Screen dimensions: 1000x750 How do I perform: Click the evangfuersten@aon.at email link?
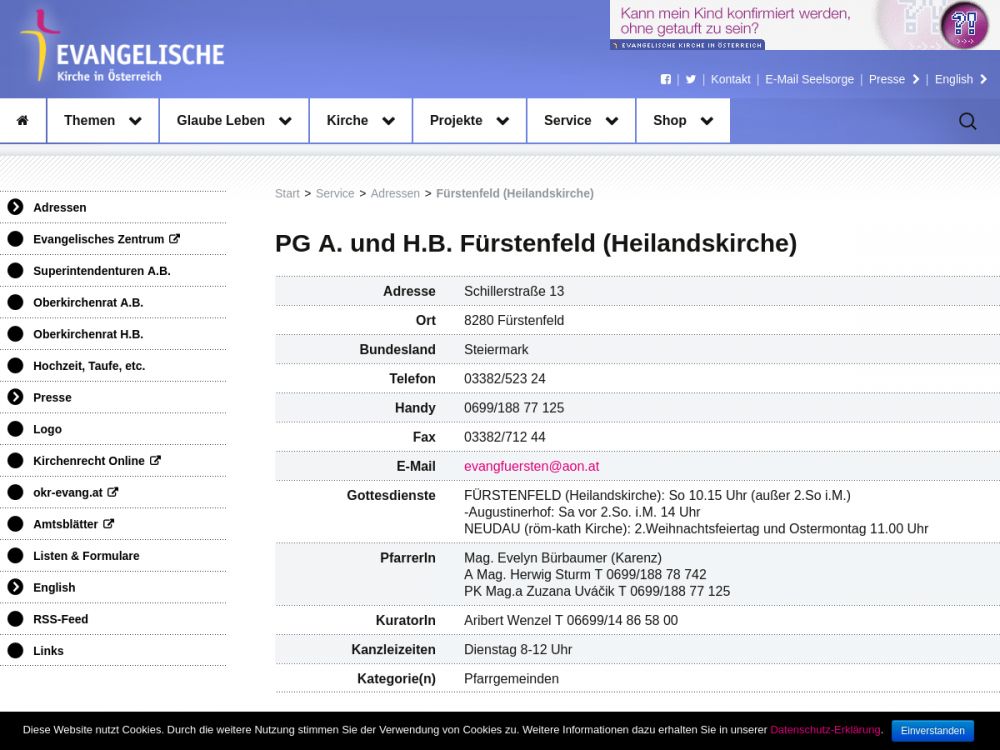531,466
